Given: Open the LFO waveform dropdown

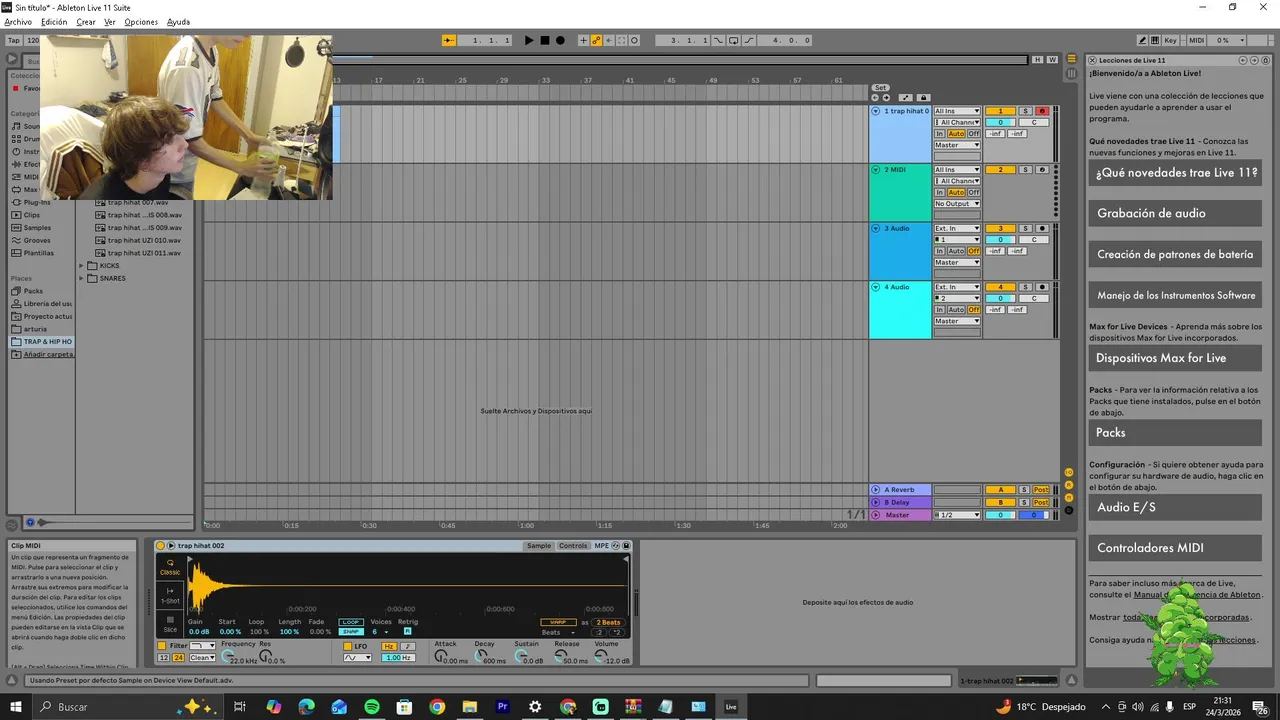Looking at the screenshot, I should 357,658.
